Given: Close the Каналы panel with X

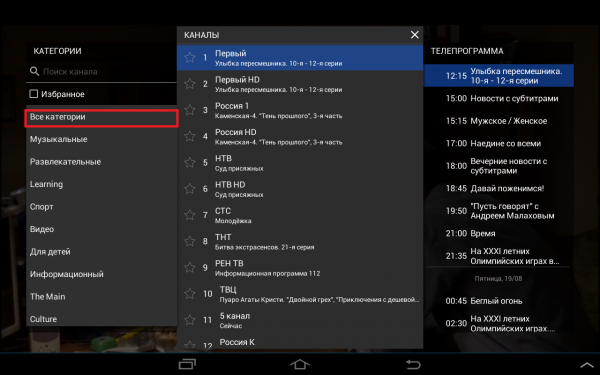Looking at the screenshot, I should click(414, 35).
